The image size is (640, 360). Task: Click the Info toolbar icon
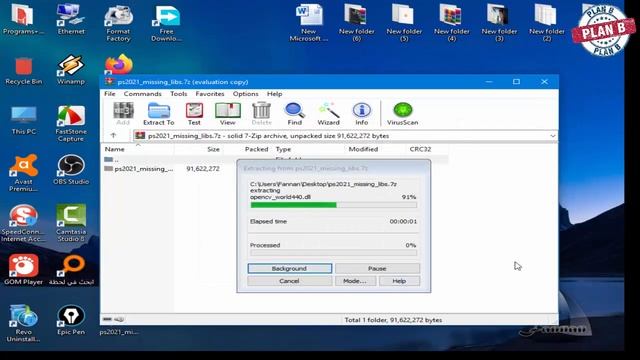coord(362,113)
